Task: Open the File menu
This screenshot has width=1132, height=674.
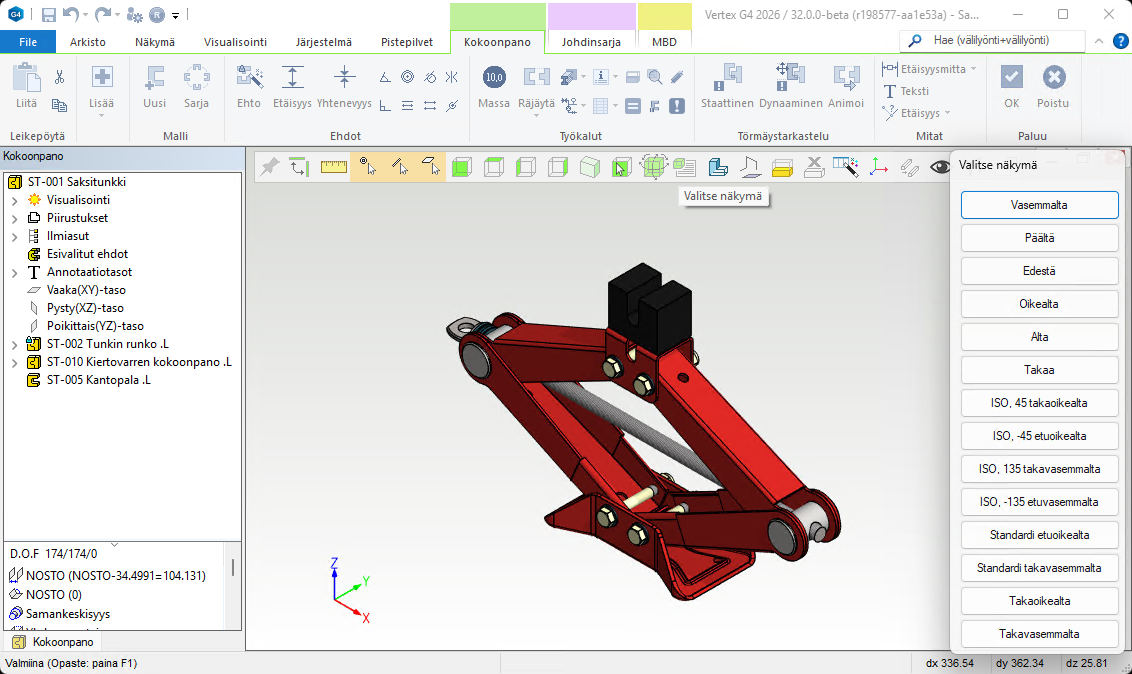Action: (x=28, y=42)
